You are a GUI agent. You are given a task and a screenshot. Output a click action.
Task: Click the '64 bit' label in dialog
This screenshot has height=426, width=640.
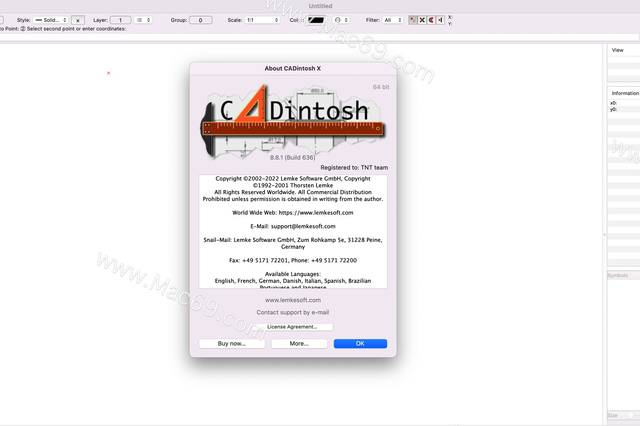[381, 87]
